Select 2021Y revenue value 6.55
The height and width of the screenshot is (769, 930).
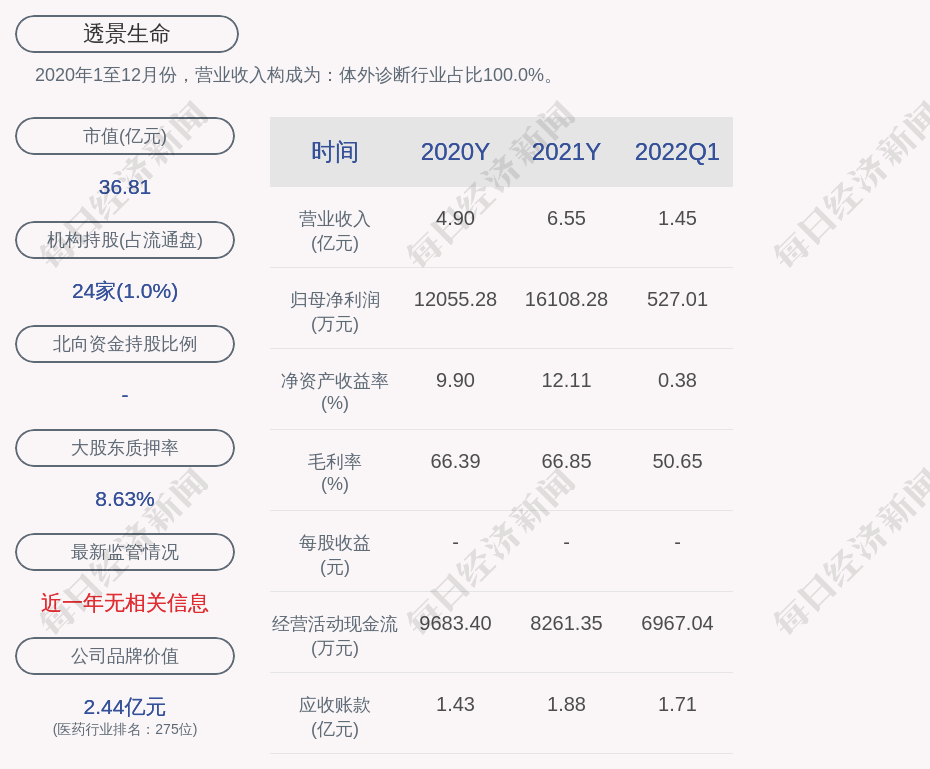566,218
